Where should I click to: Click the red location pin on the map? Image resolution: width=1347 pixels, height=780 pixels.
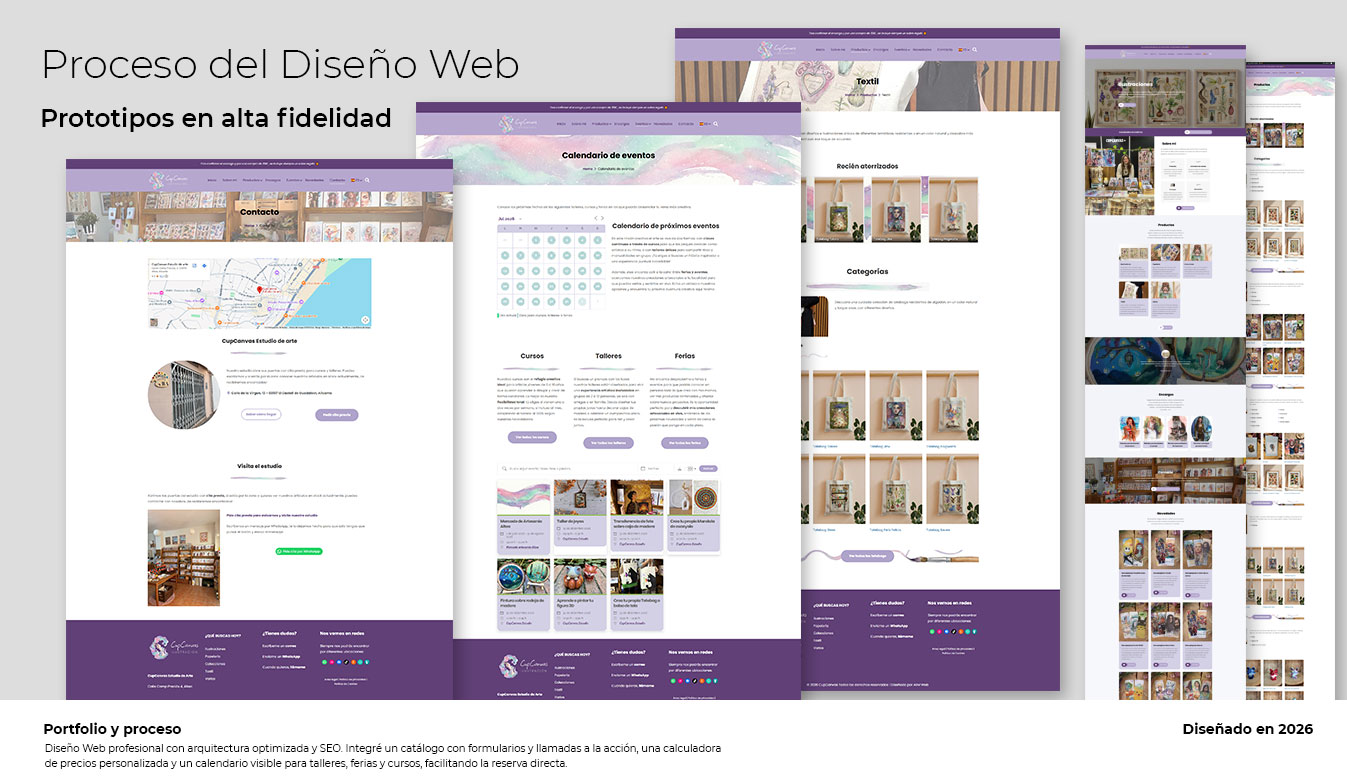[x=260, y=289]
